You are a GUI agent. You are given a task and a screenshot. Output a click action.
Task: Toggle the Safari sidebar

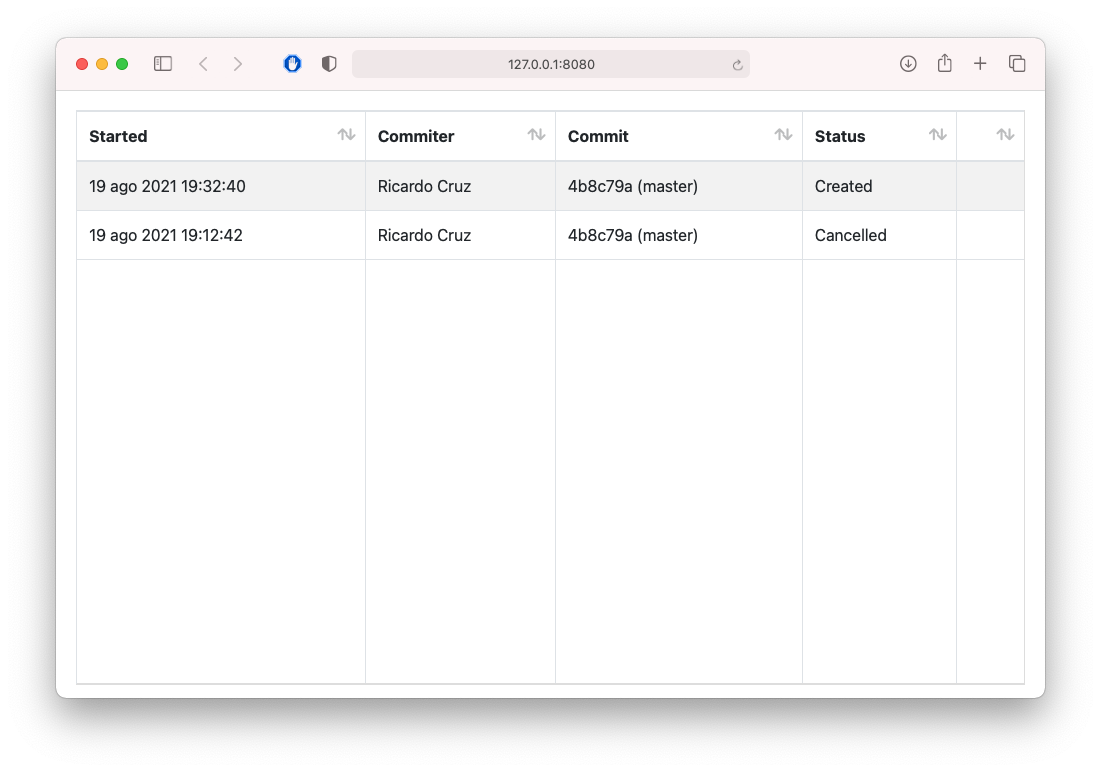coord(162,63)
